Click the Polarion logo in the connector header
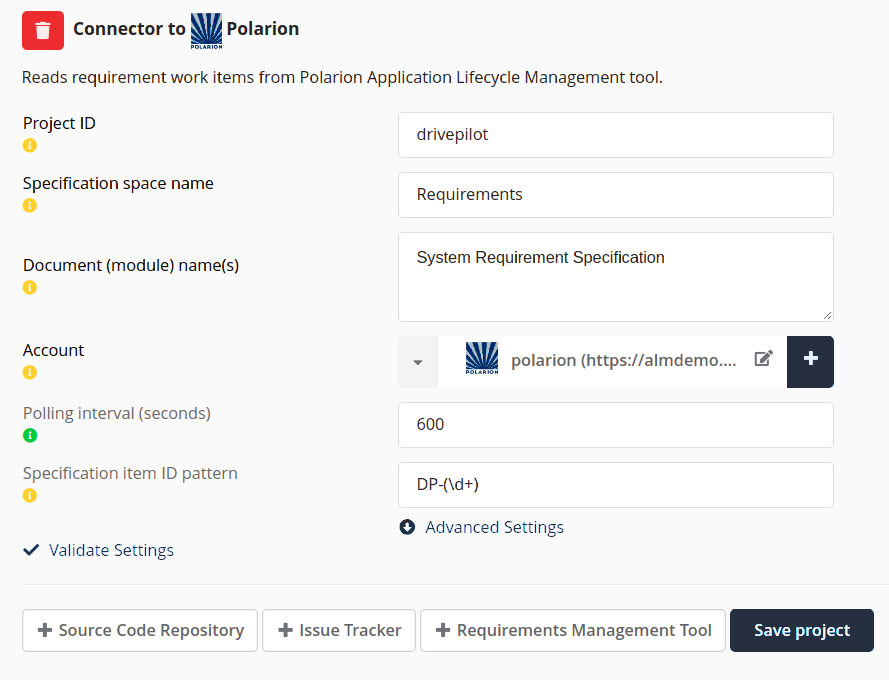This screenshot has width=889, height=680. 206,31
